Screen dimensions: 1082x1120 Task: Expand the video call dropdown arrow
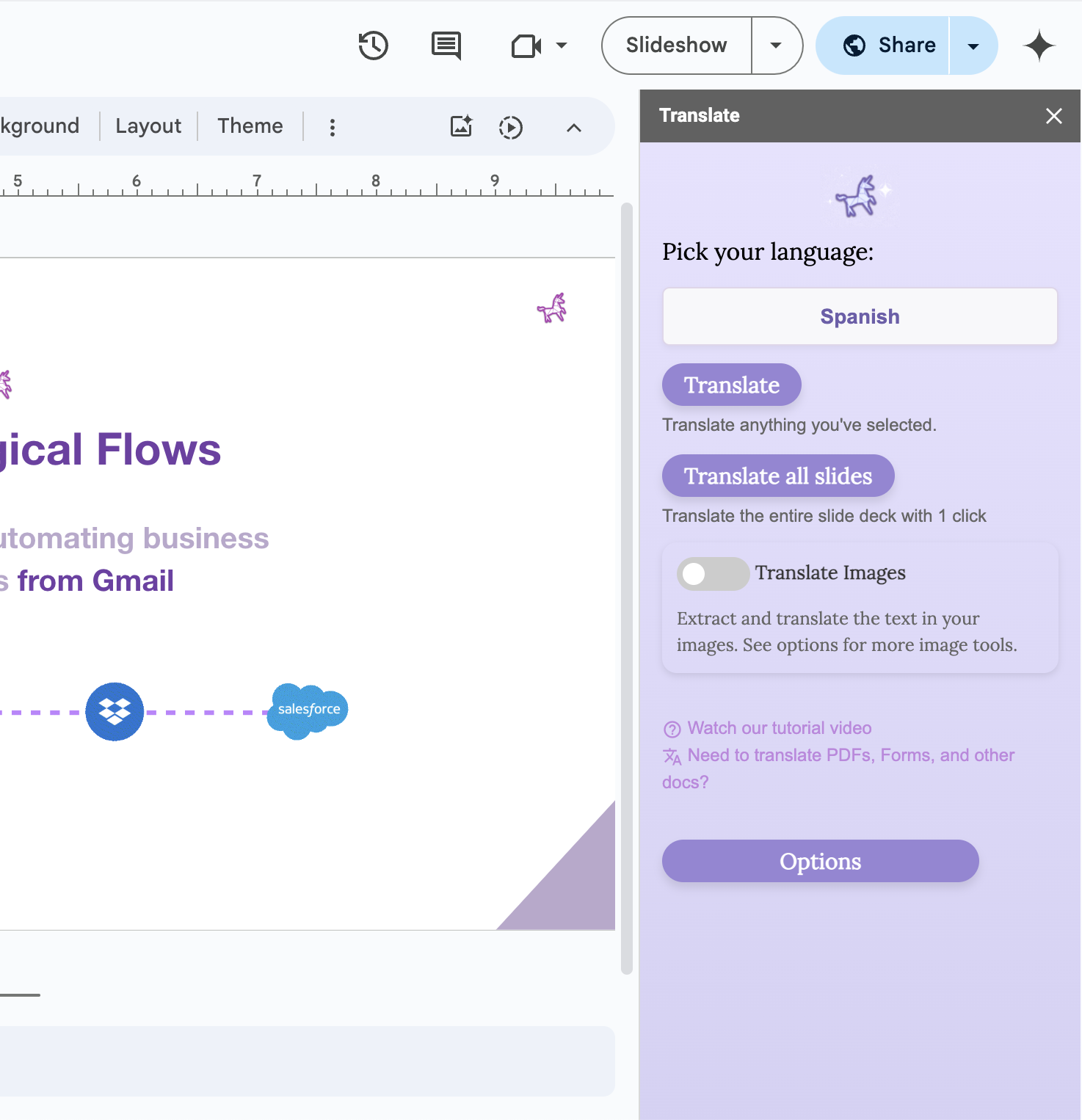(562, 46)
